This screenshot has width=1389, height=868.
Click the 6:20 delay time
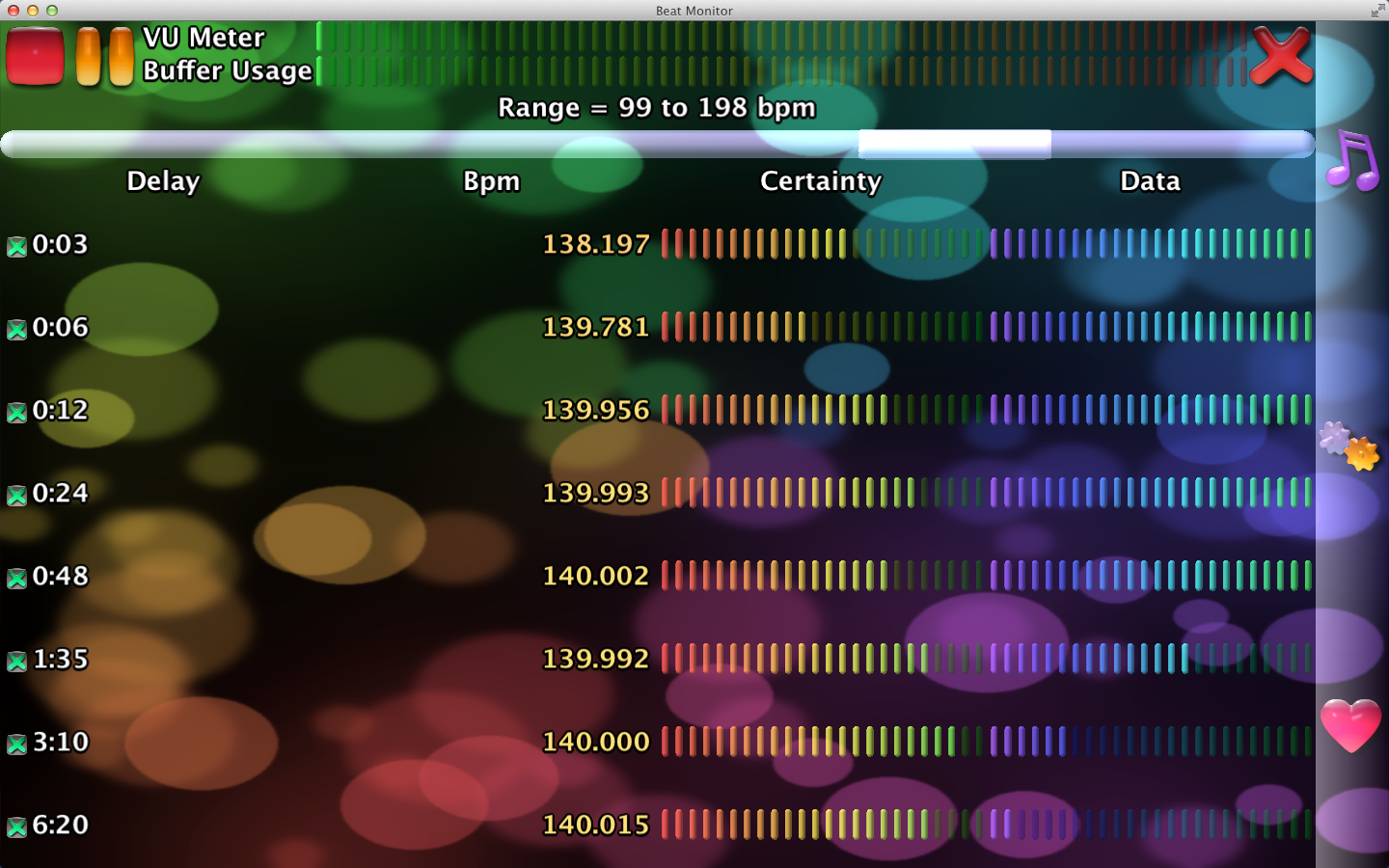pyautogui.click(x=60, y=825)
